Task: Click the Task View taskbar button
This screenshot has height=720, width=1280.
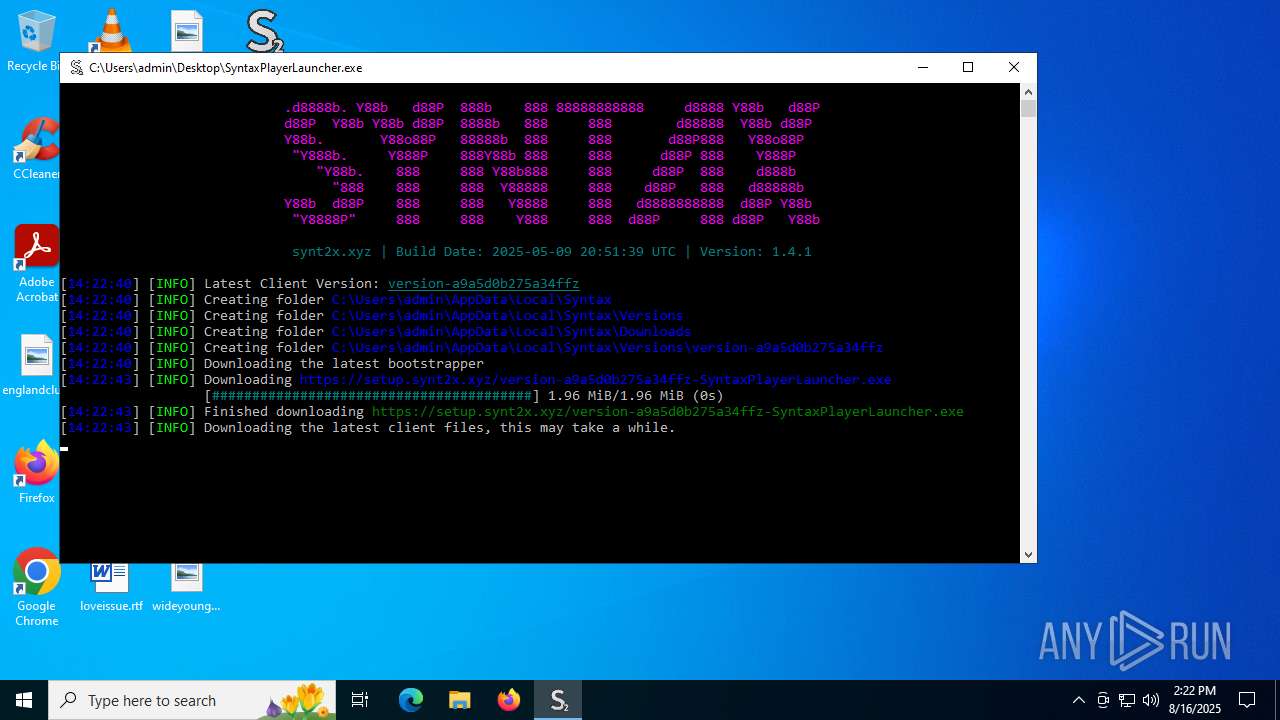Action: [360, 700]
